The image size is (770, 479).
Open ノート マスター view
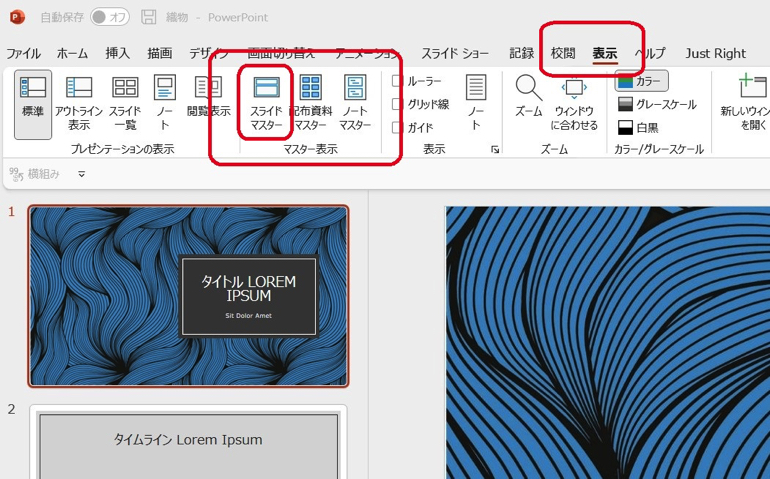pyautogui.click(x=355, y=104)
